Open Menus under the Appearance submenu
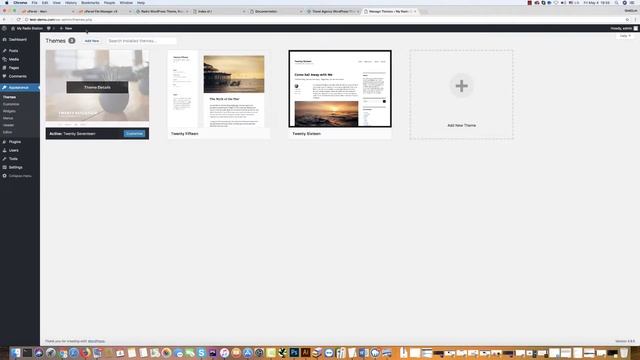640x360 pixels. [8, 118]
